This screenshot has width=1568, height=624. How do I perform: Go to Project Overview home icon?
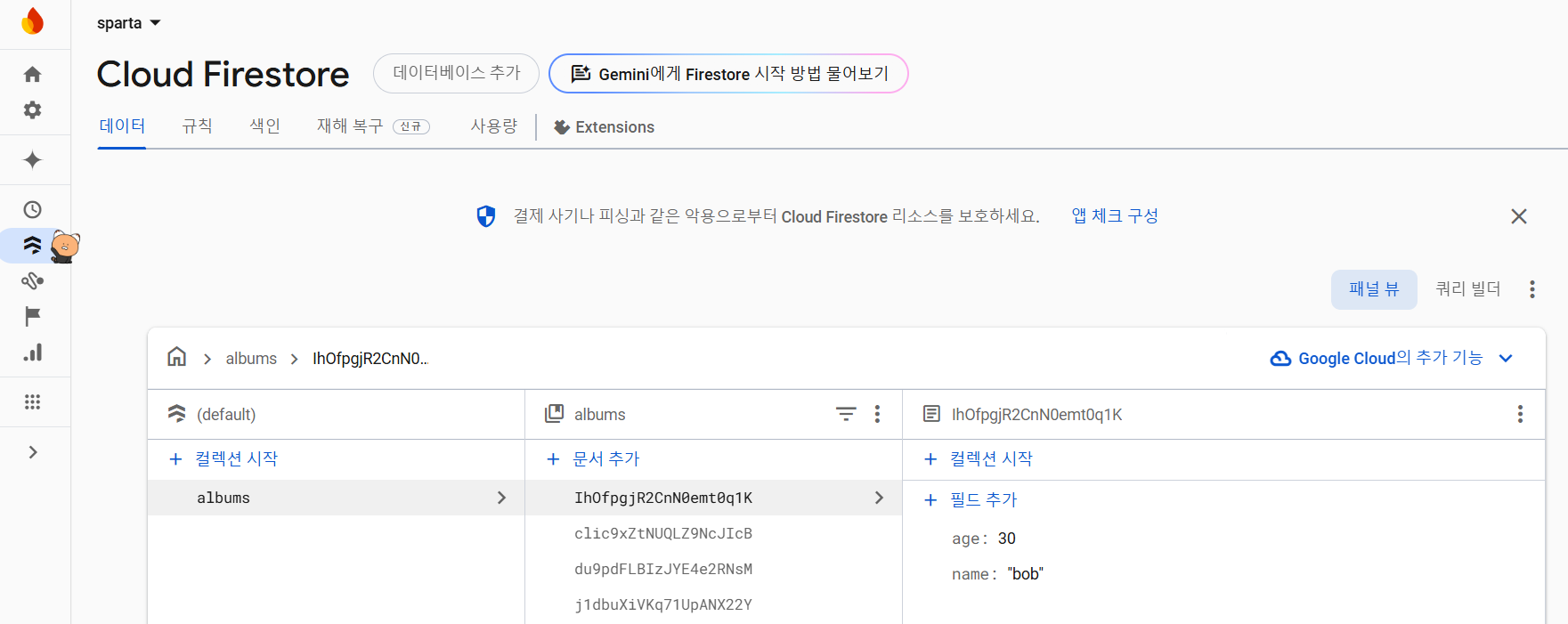33,74
